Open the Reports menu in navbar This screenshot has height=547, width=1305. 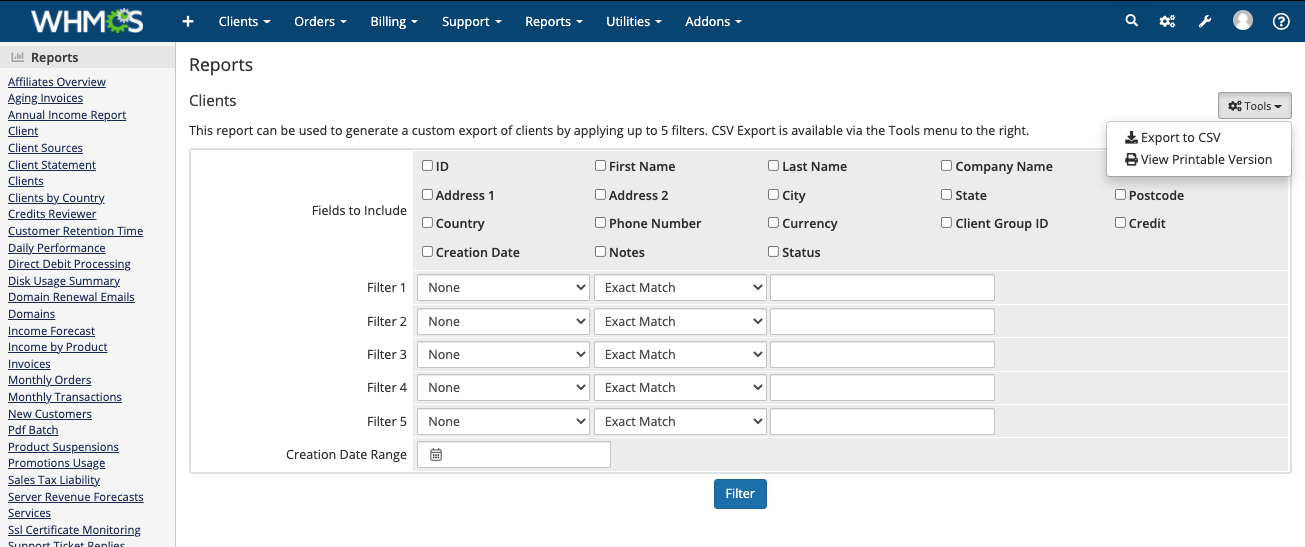click(x=554, y=21)
